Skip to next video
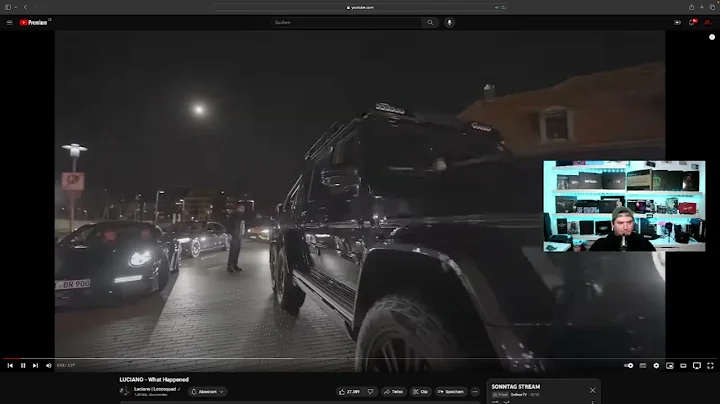 coord(35,365)
